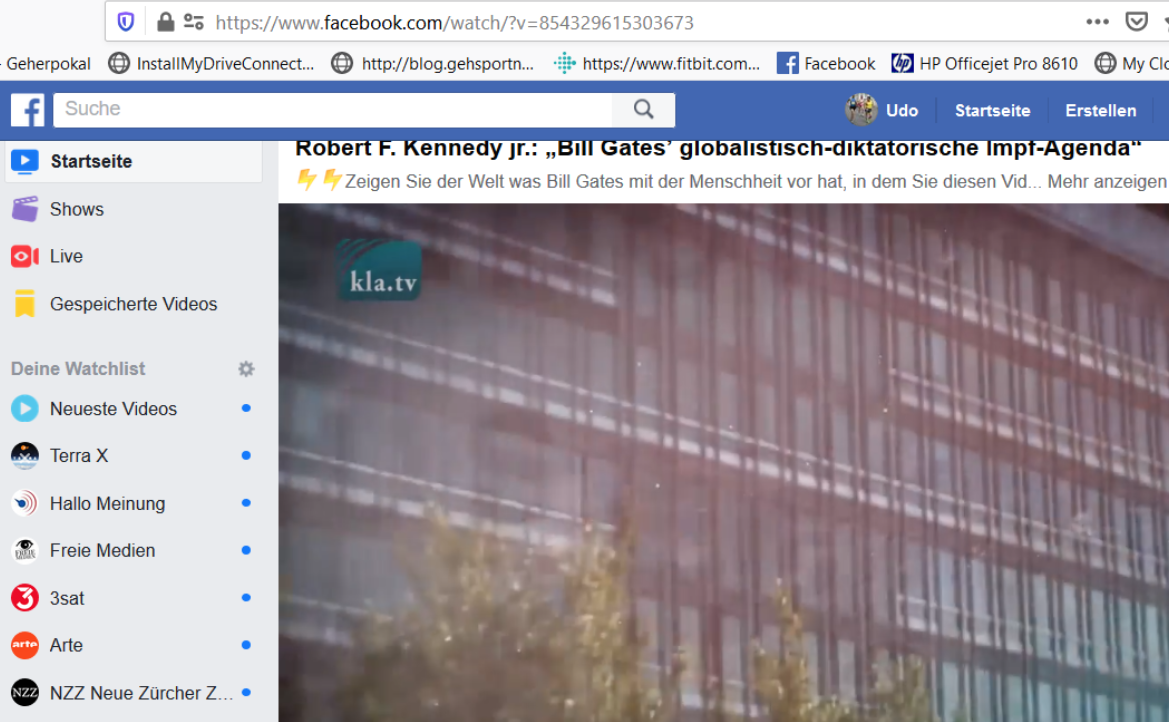Open the fitbit.com bookmark
Viewport: 1169px width, 722px height.
tap(657, 63)
